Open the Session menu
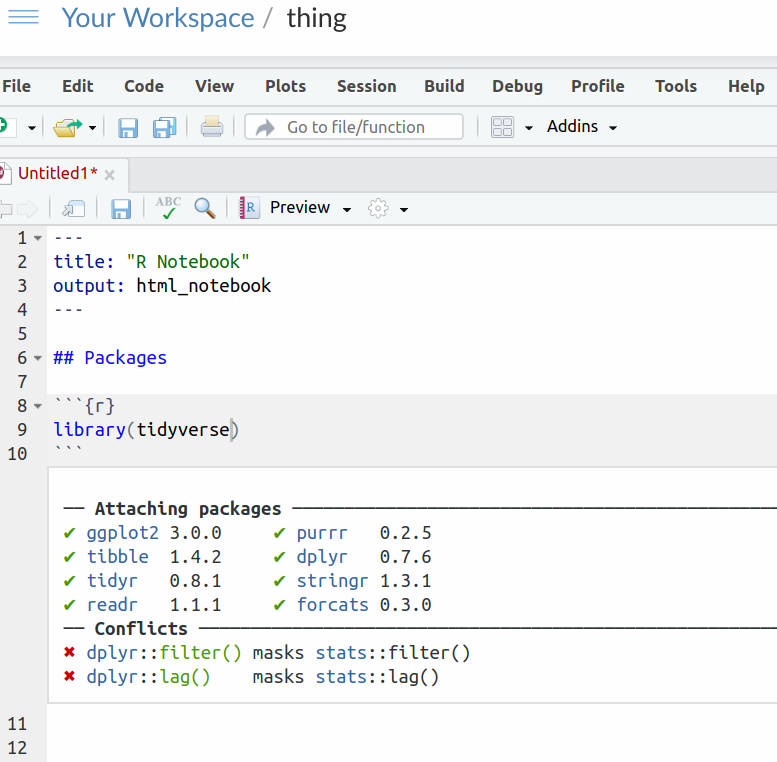777x762 pixels. pos(366,86)
